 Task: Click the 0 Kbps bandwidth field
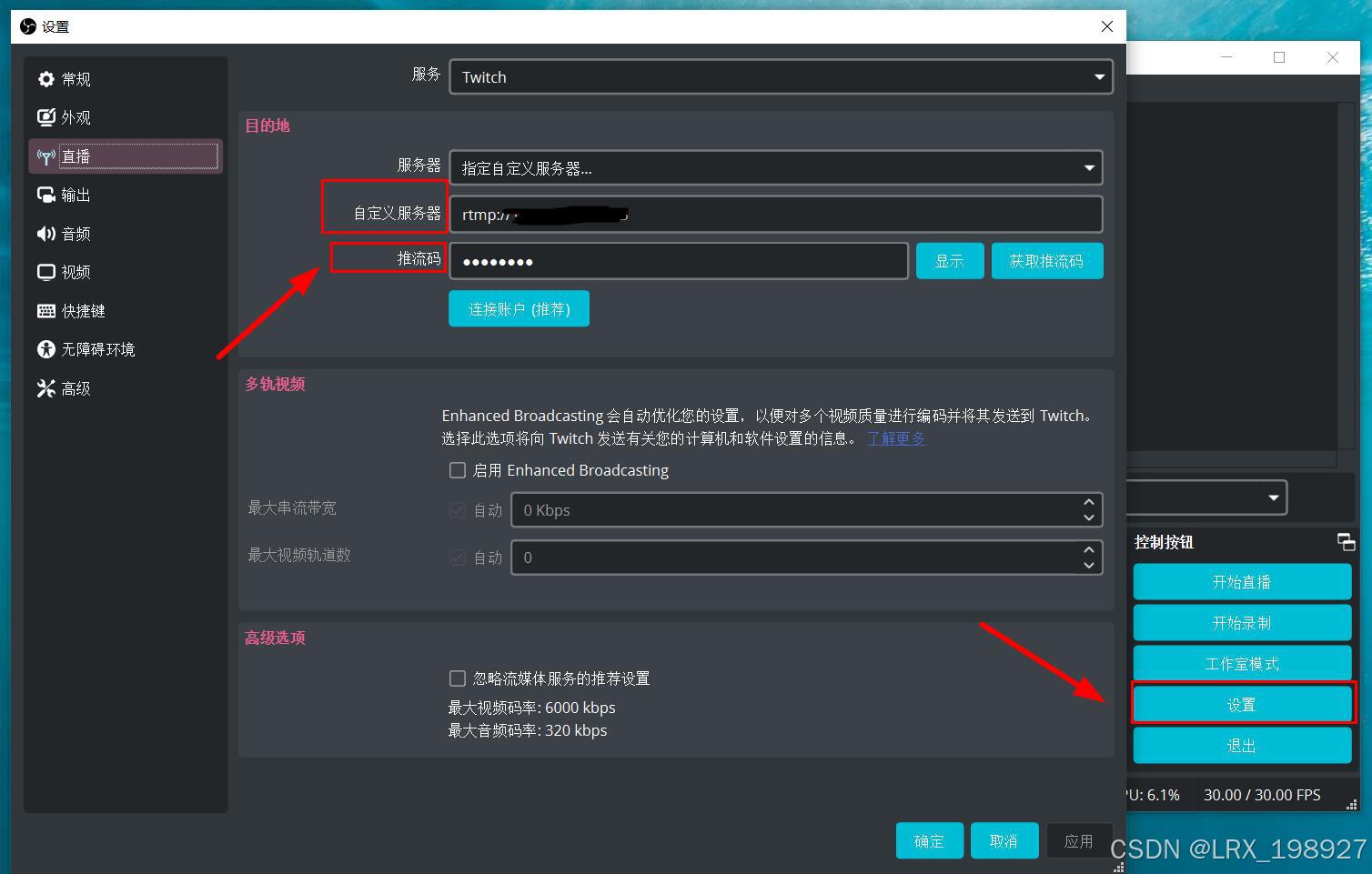tap(807, 510)
